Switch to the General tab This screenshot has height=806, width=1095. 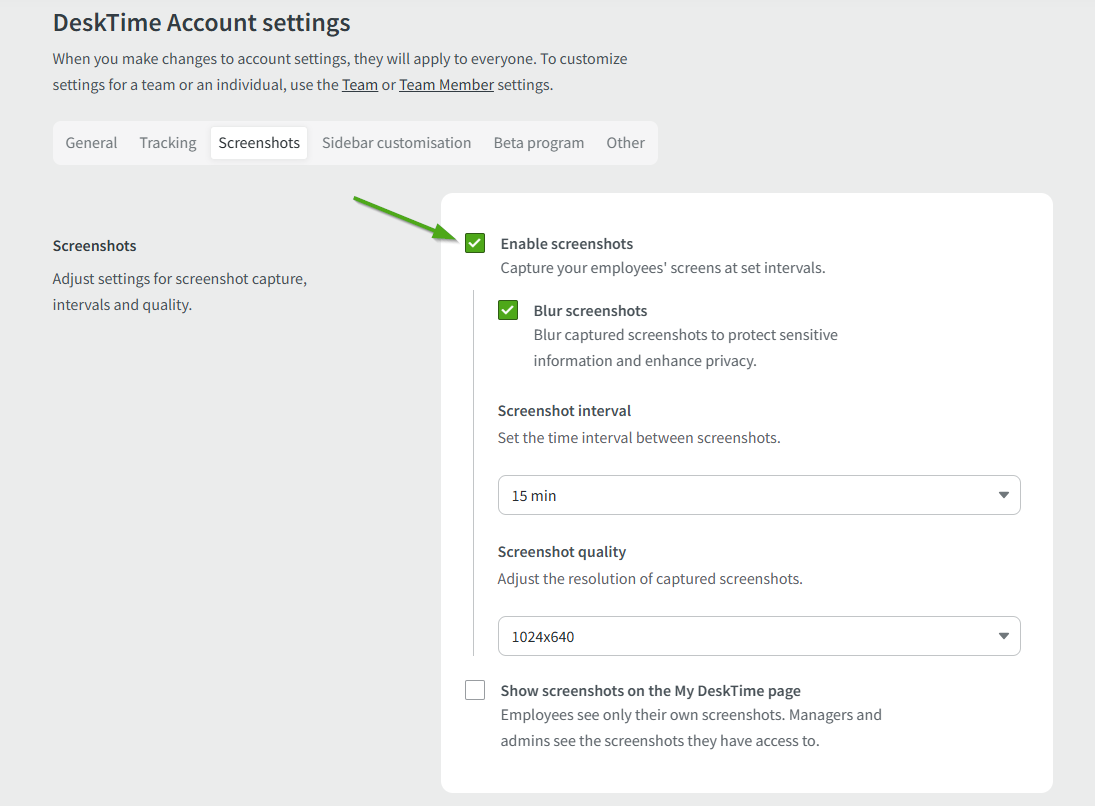(x=91, y=143)
